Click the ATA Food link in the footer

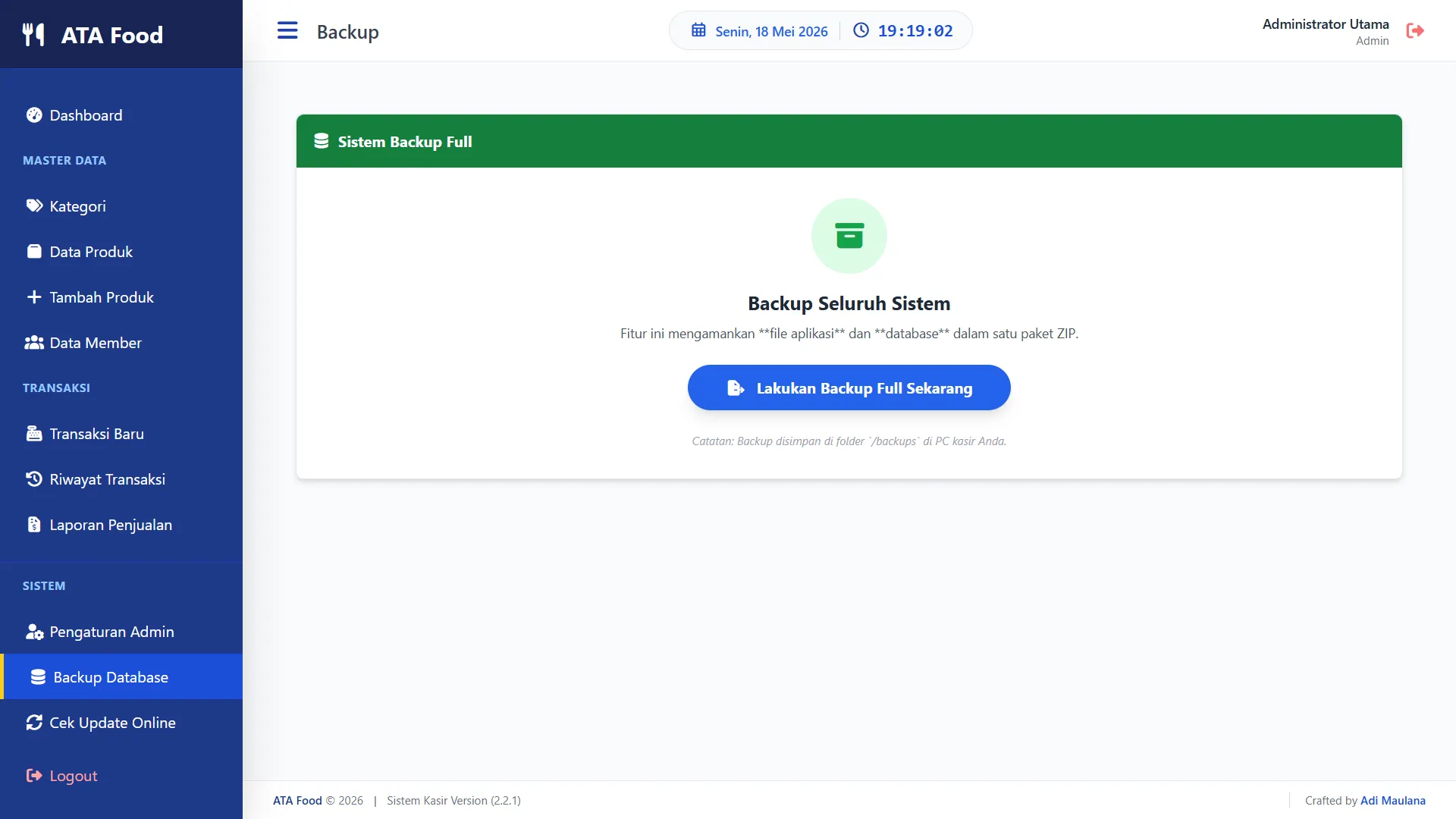[x=297, y=801]
